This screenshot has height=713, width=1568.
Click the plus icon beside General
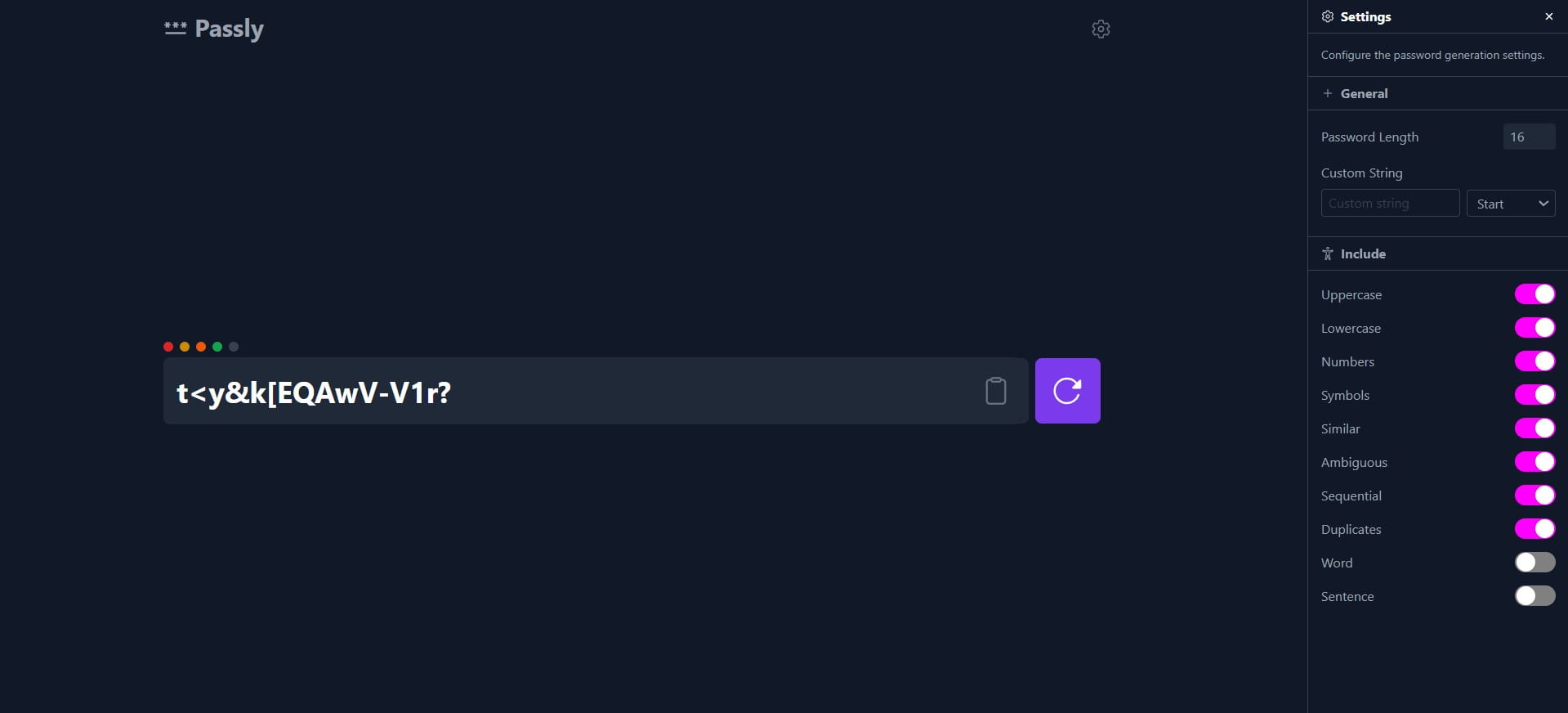pos(1328,93)
